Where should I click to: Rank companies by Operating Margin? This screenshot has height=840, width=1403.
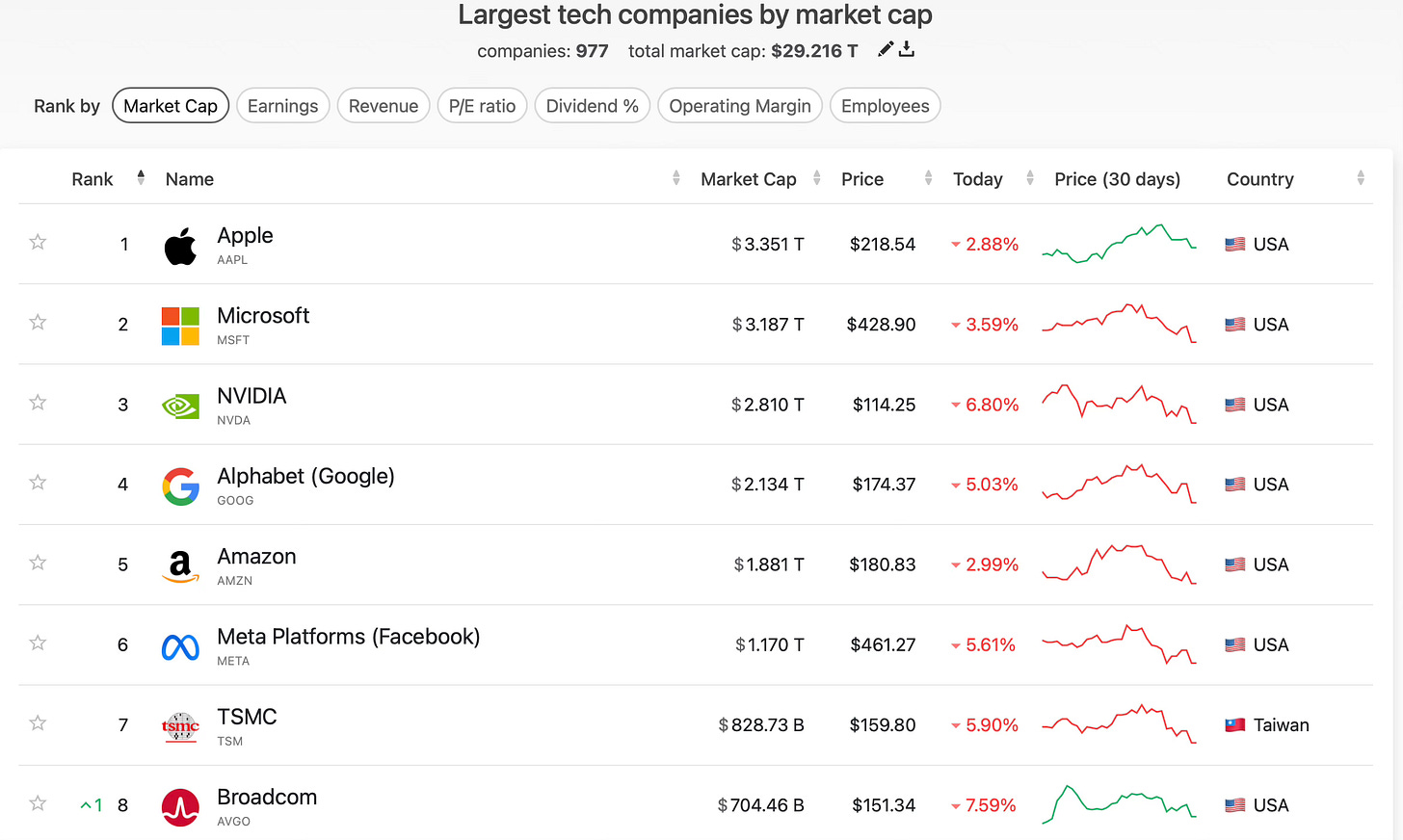[740, 106]
